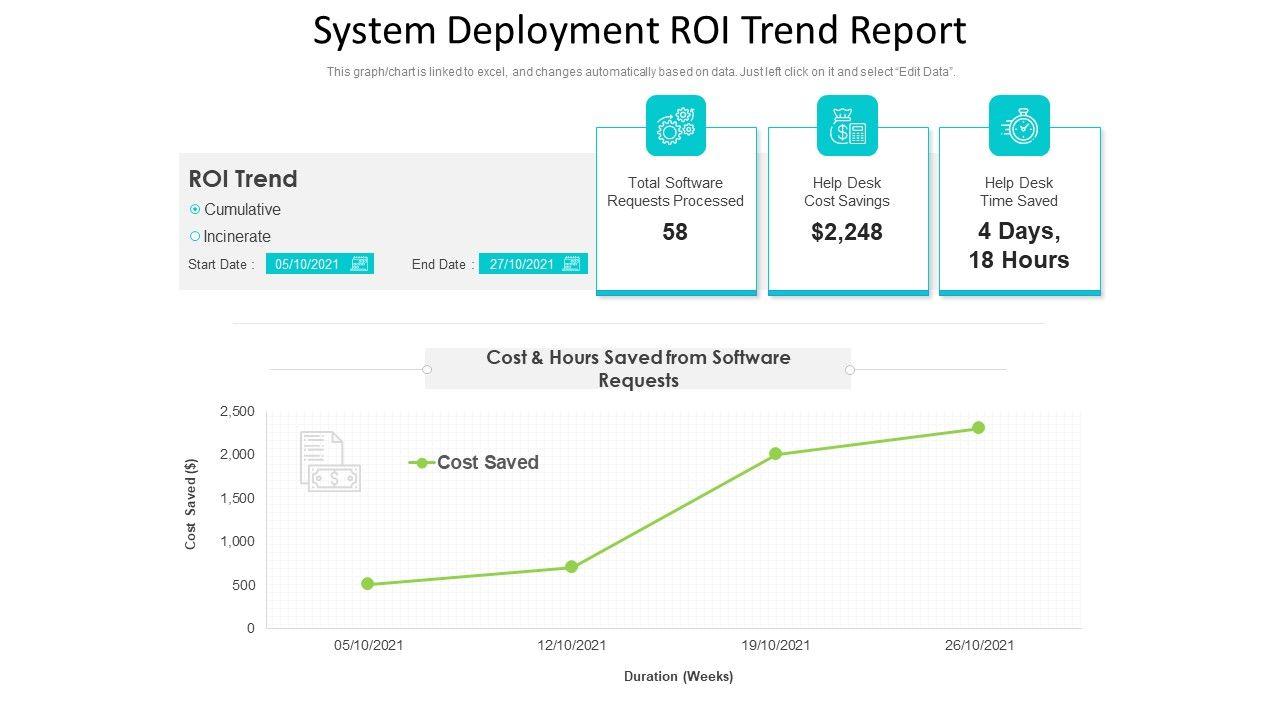Click the stopwatch icon above Time Saved

pyautogui.click(x=1019, y=126)
